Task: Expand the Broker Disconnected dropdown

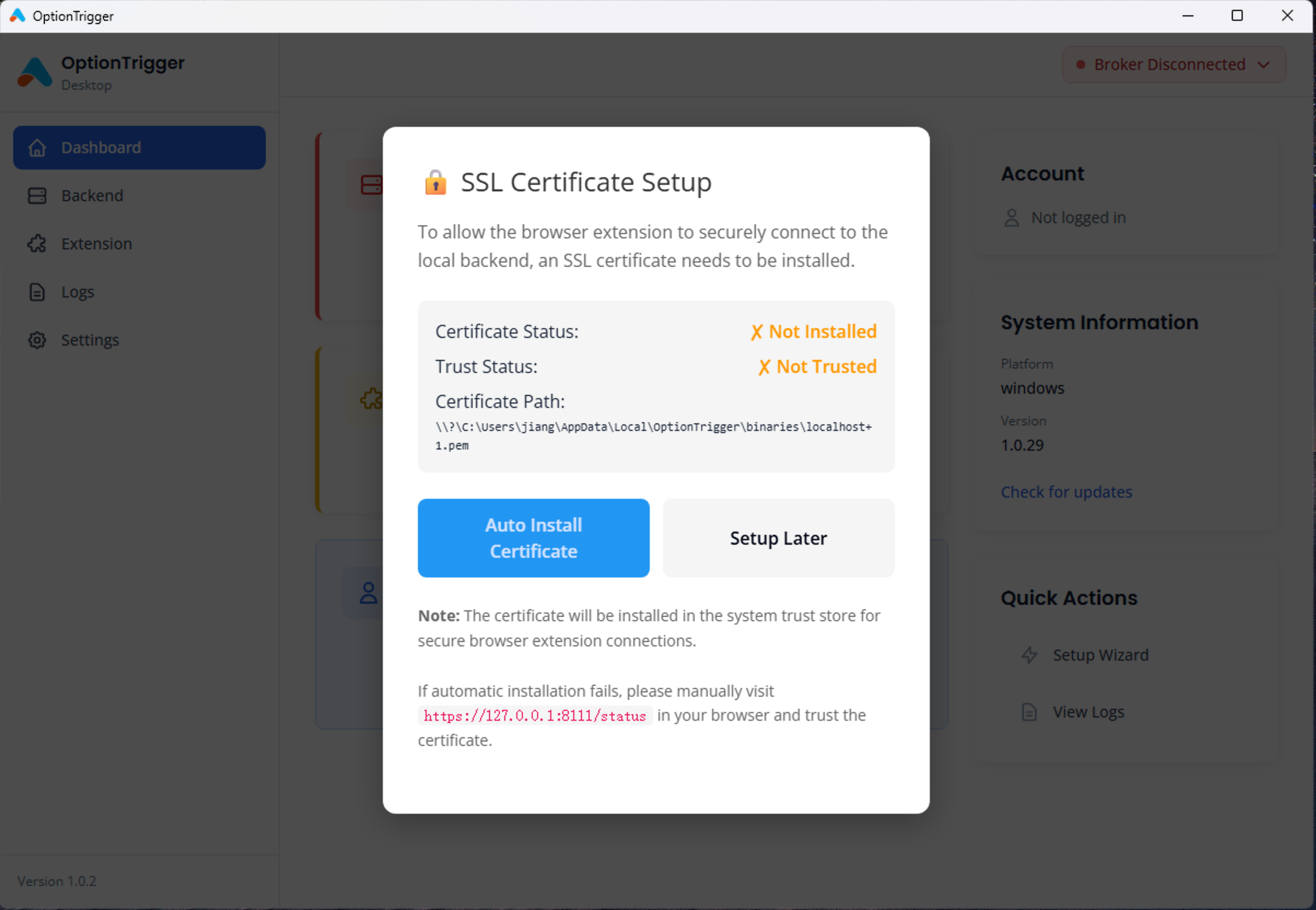Action: point(1173,65)
